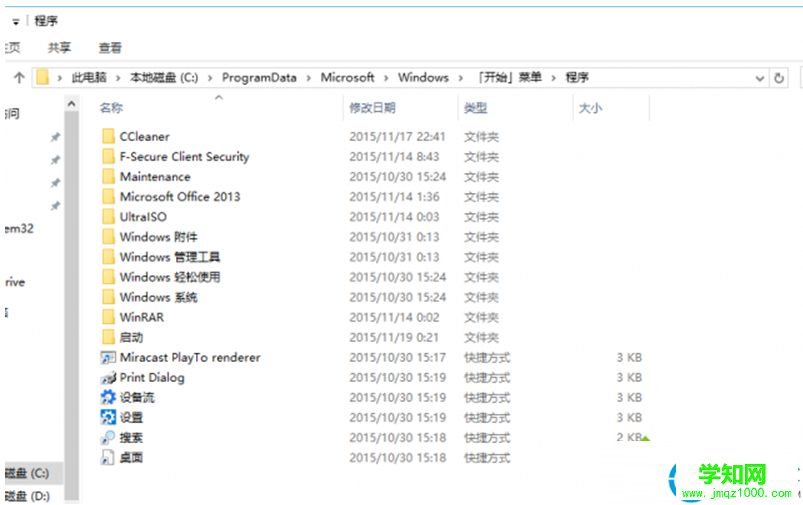Viewport: 803px width, 505px height.
Task: Click the date 2015/11/17 22:41 cell
Action: pyautogui.click(x=397, y=137)
